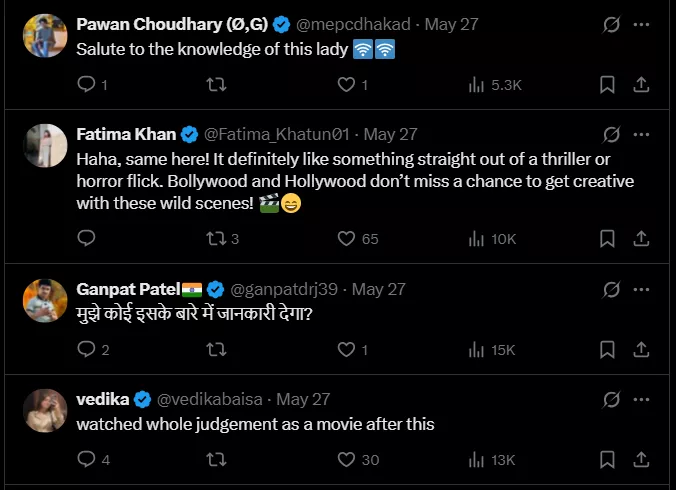
Task: Repost Fatima Khan's tweet
Action: (x=214, y=239)
